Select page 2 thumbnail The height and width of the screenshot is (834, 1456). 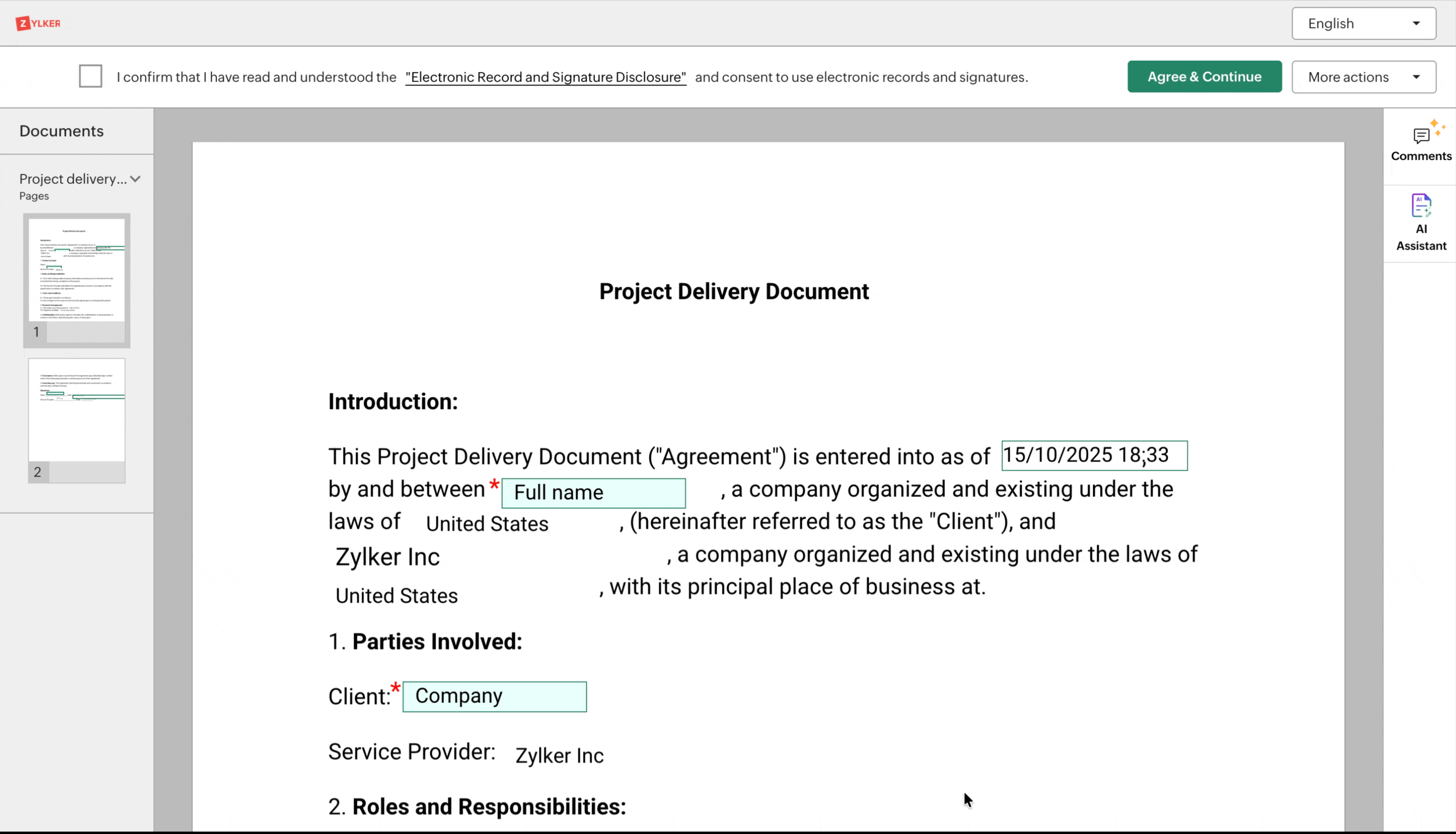[x=77, y=410]
